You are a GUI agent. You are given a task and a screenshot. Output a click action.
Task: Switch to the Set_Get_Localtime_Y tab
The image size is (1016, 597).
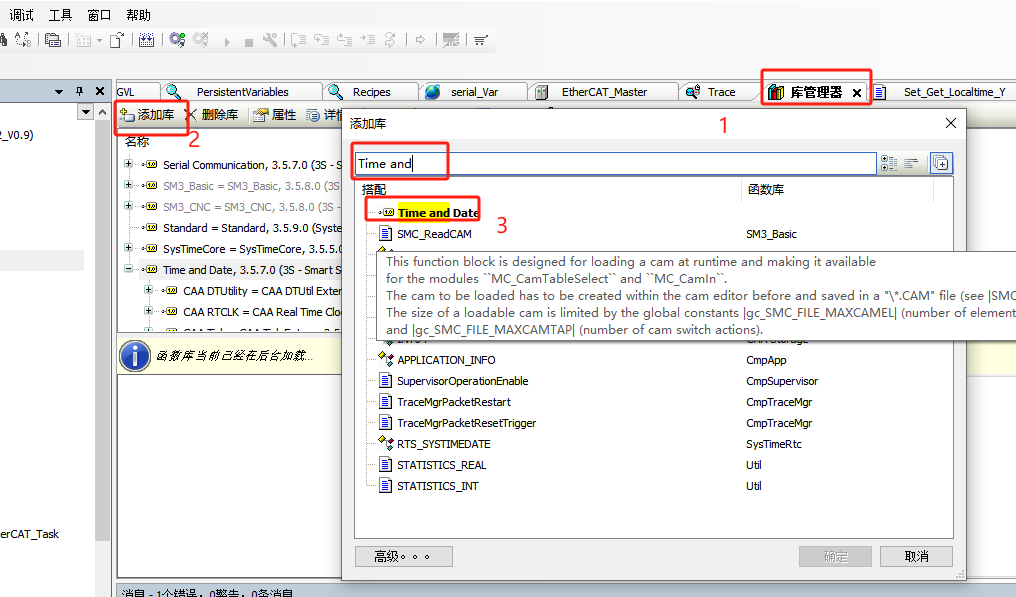click(x=954, y=92)
